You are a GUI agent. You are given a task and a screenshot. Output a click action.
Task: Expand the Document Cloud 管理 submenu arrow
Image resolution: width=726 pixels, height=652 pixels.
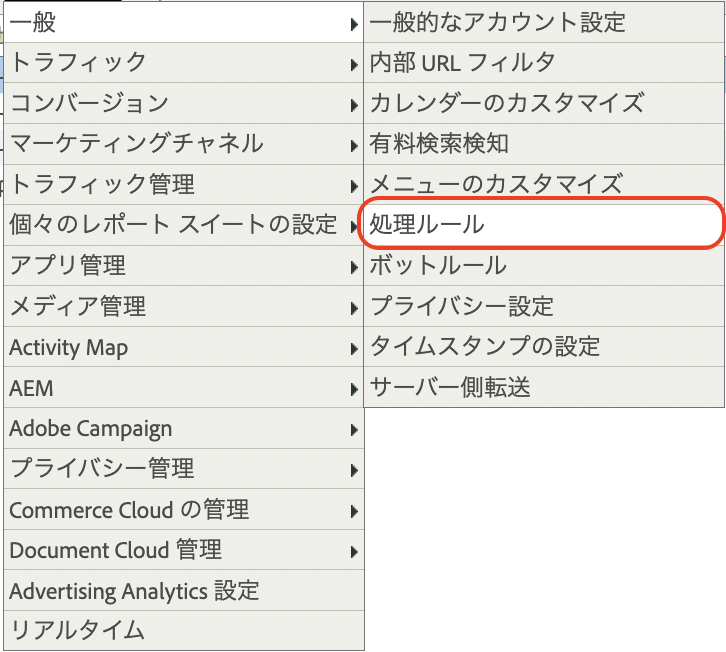click(354, 552)
